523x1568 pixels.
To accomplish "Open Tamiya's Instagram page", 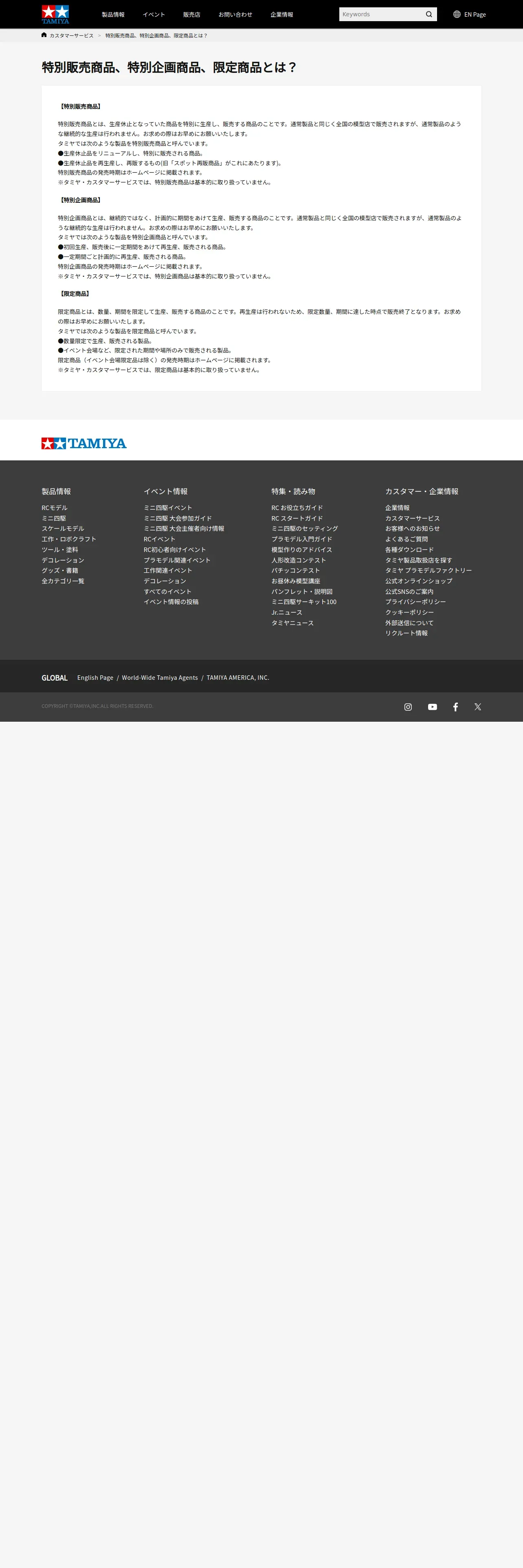I will point(408,707).
